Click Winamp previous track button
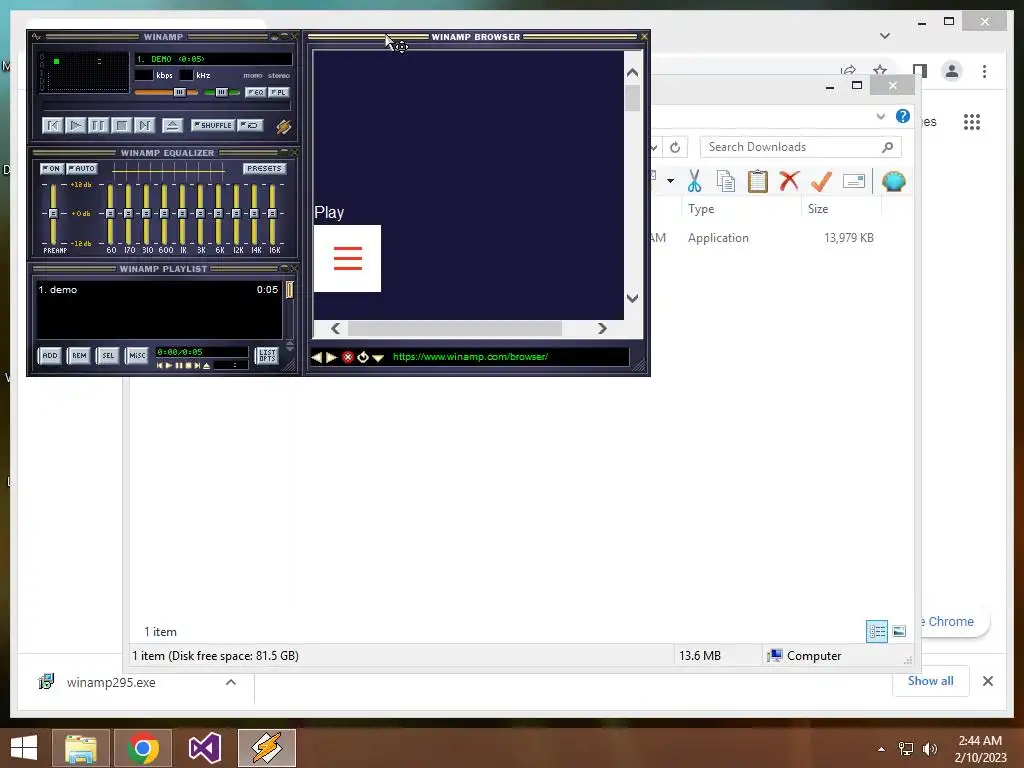This screenshot has width=1024, height=768. [x=52, y=125]
